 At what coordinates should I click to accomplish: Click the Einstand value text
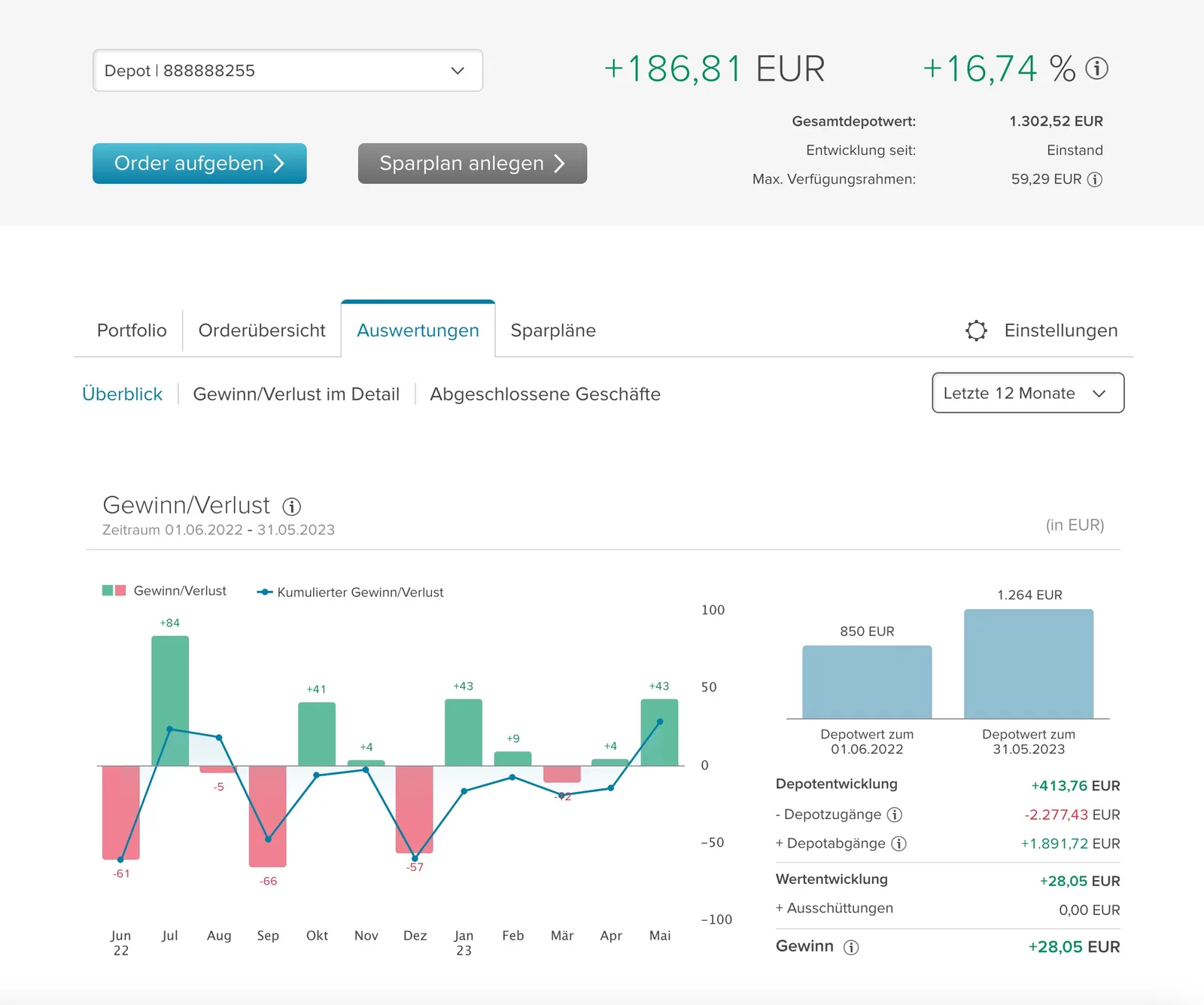coord(1075,151)
